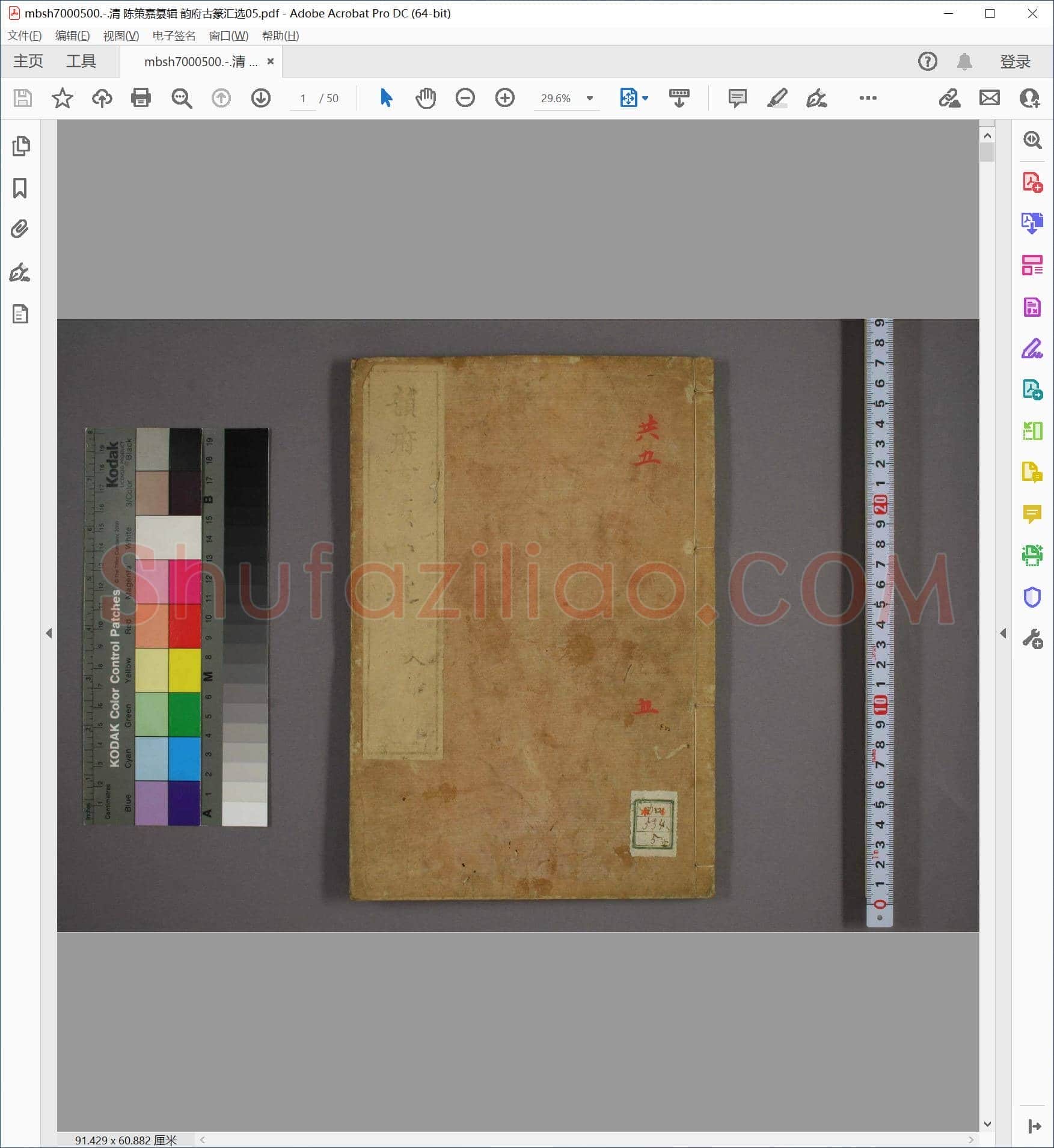Star this file as favorite
Image resolution: width=1054 pixels, height=1148 pixels.
click(63, 98)
